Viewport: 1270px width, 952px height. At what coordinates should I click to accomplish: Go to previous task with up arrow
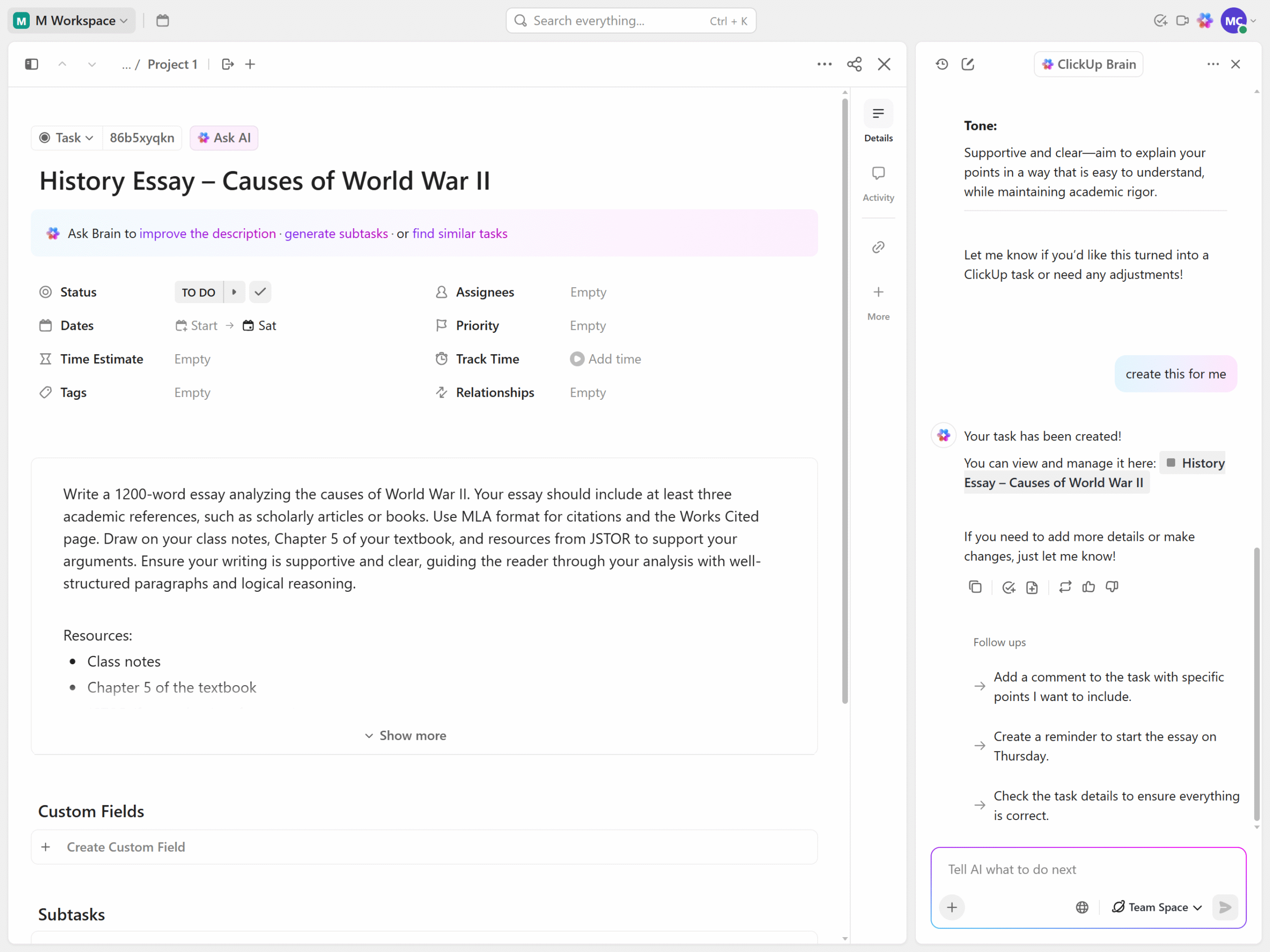62,64
